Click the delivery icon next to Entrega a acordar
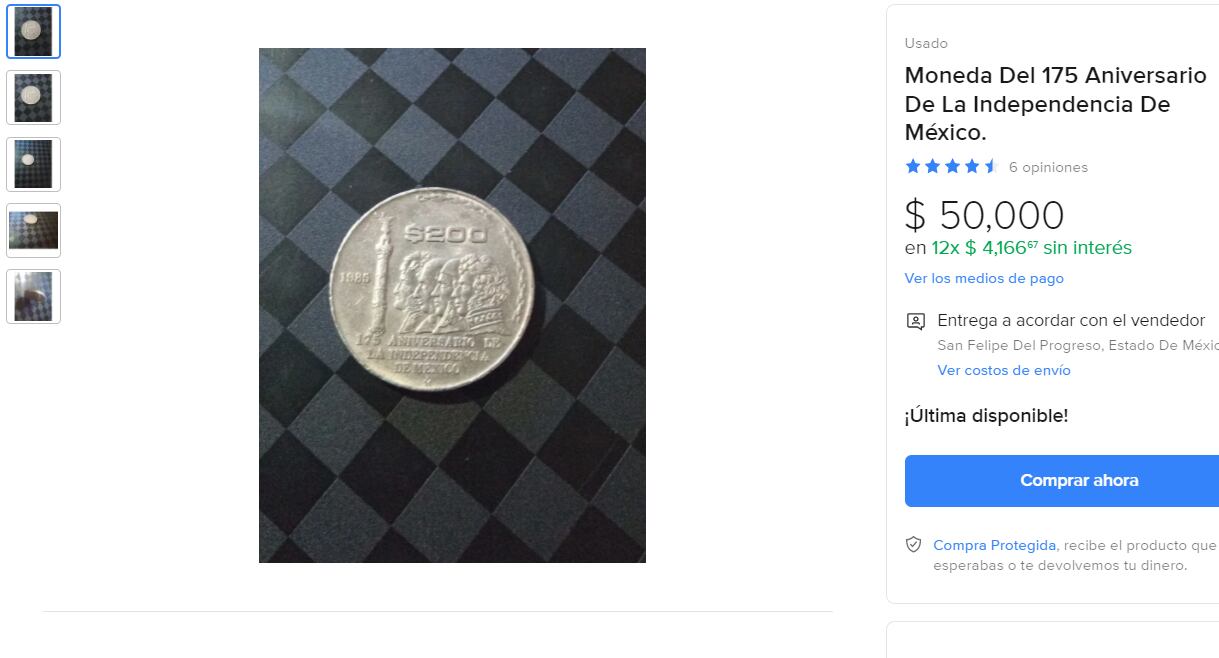 (915, 321)
